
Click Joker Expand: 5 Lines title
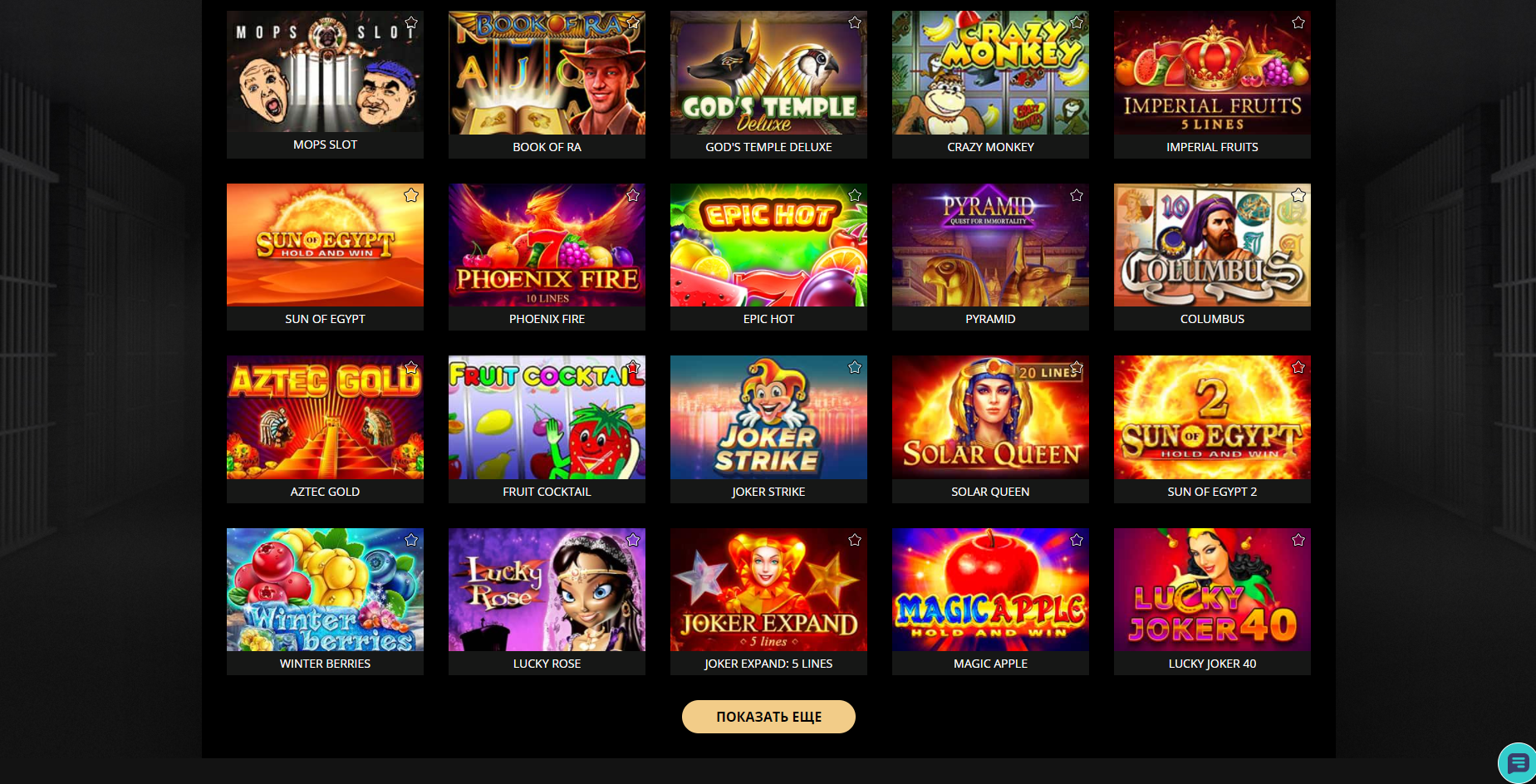coord(768,664)
